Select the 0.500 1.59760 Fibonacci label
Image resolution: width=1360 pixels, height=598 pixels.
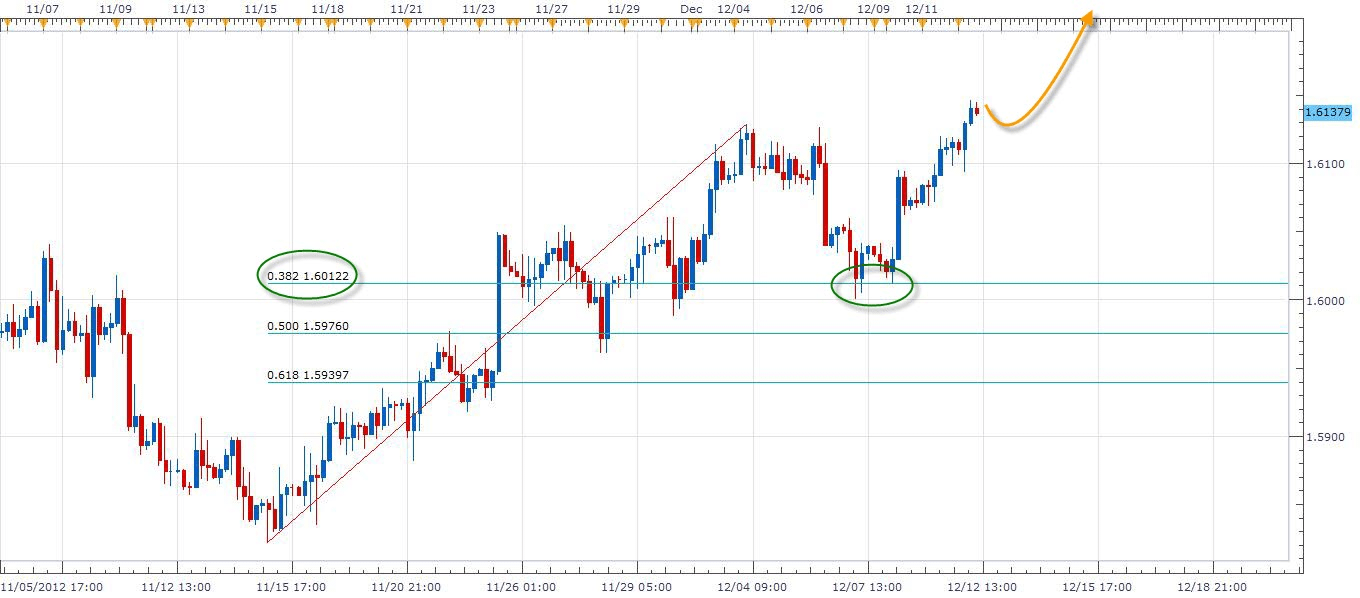(308, 326)
